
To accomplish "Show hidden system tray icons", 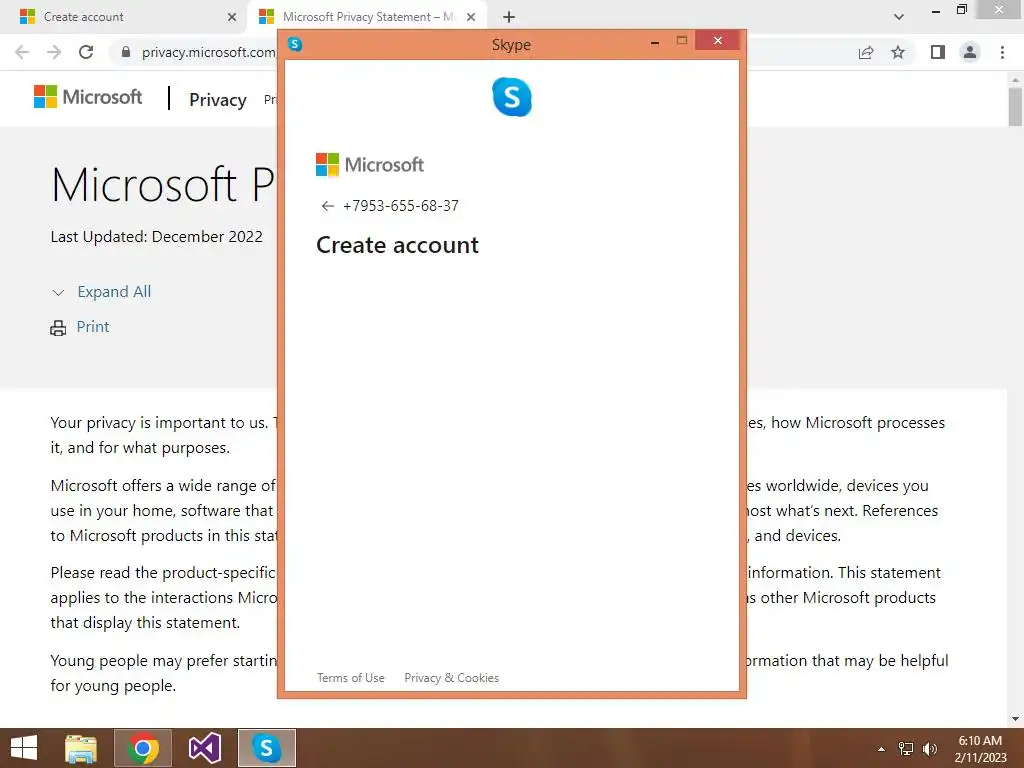I will point(881,749).
